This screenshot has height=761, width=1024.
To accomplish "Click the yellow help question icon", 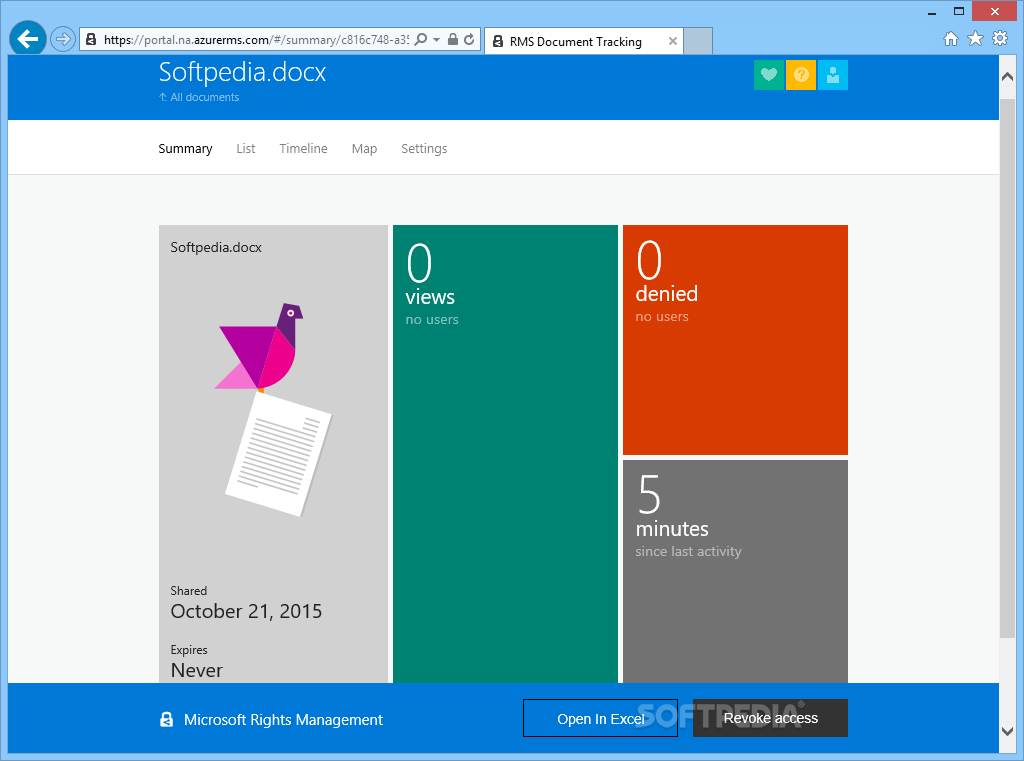I will point(801,74).
